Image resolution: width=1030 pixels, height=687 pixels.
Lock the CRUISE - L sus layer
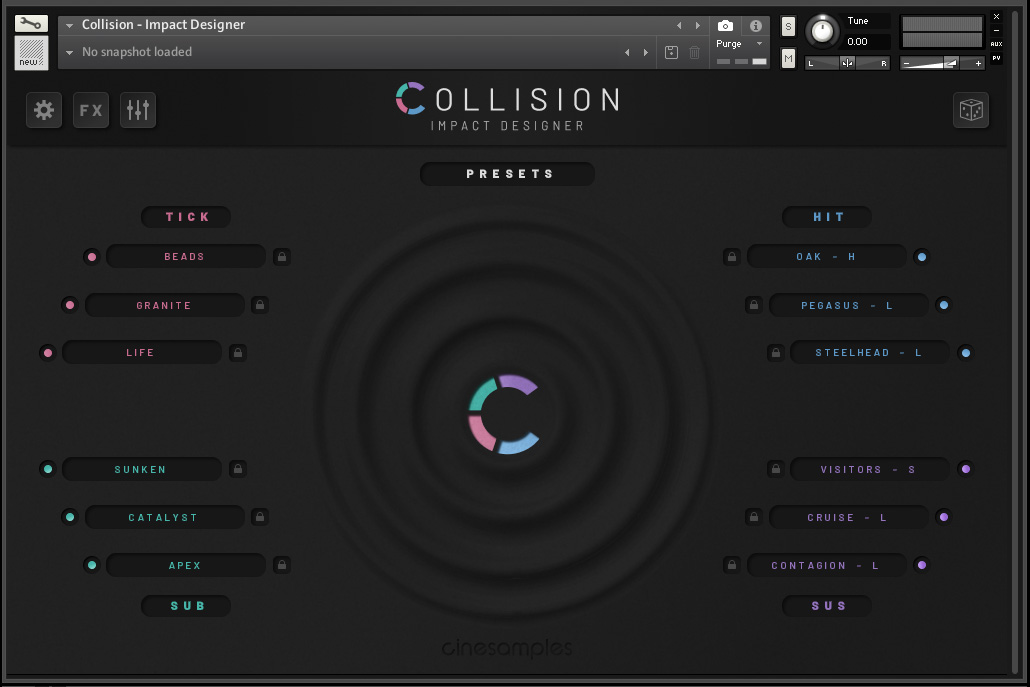(754, 517)
